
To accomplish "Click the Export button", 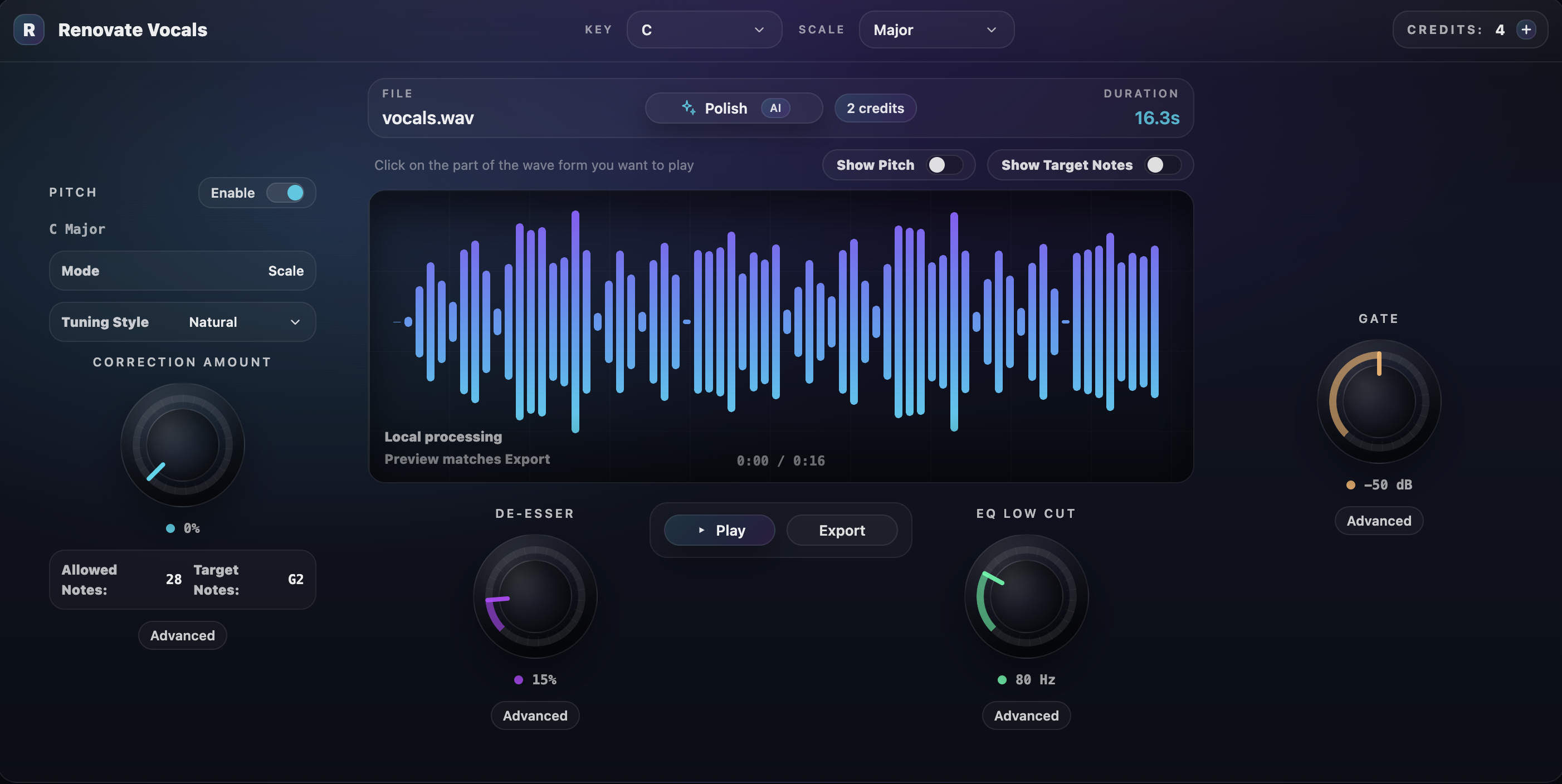I will 842,530.
